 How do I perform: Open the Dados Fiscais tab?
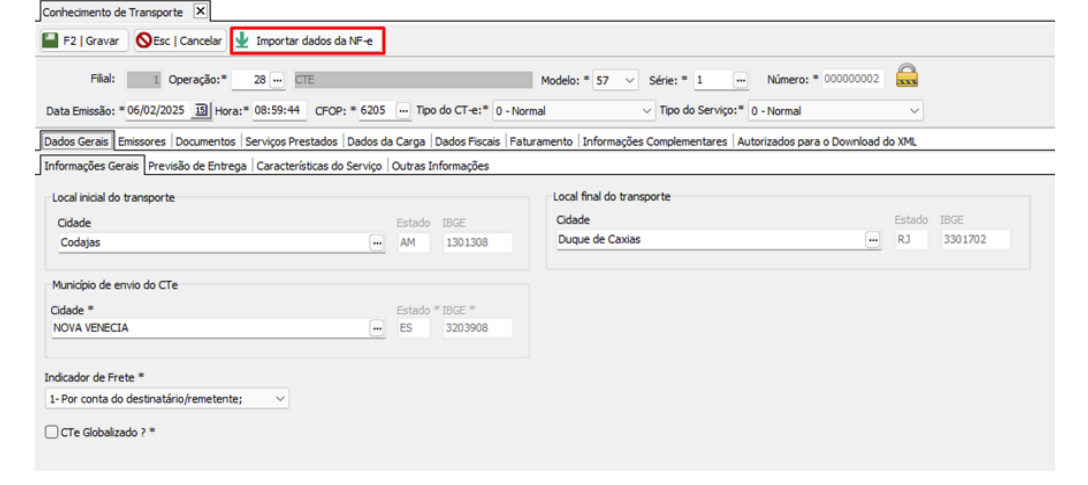(467, 142)
